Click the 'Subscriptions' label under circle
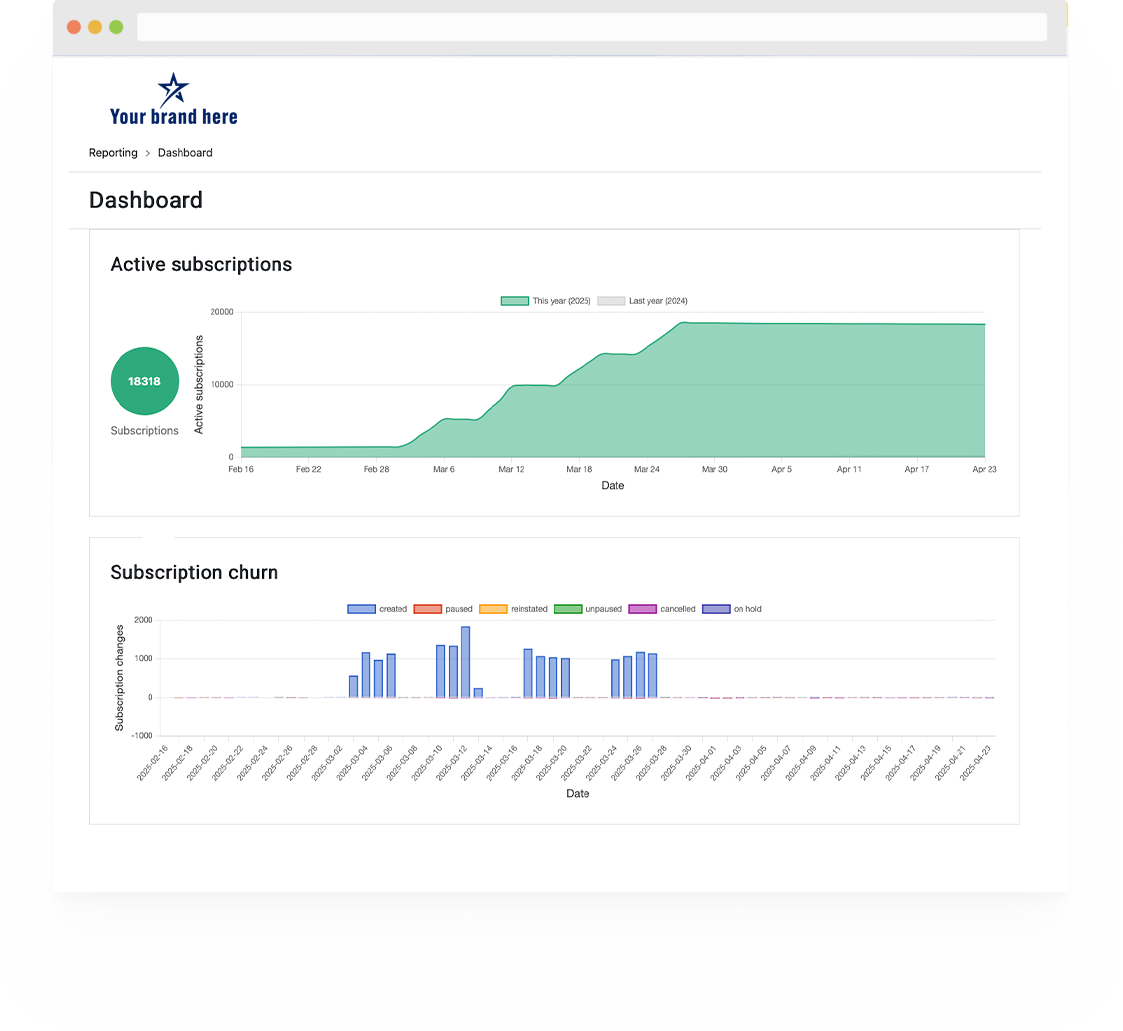1123x1031 pixels. coord(145,430)
